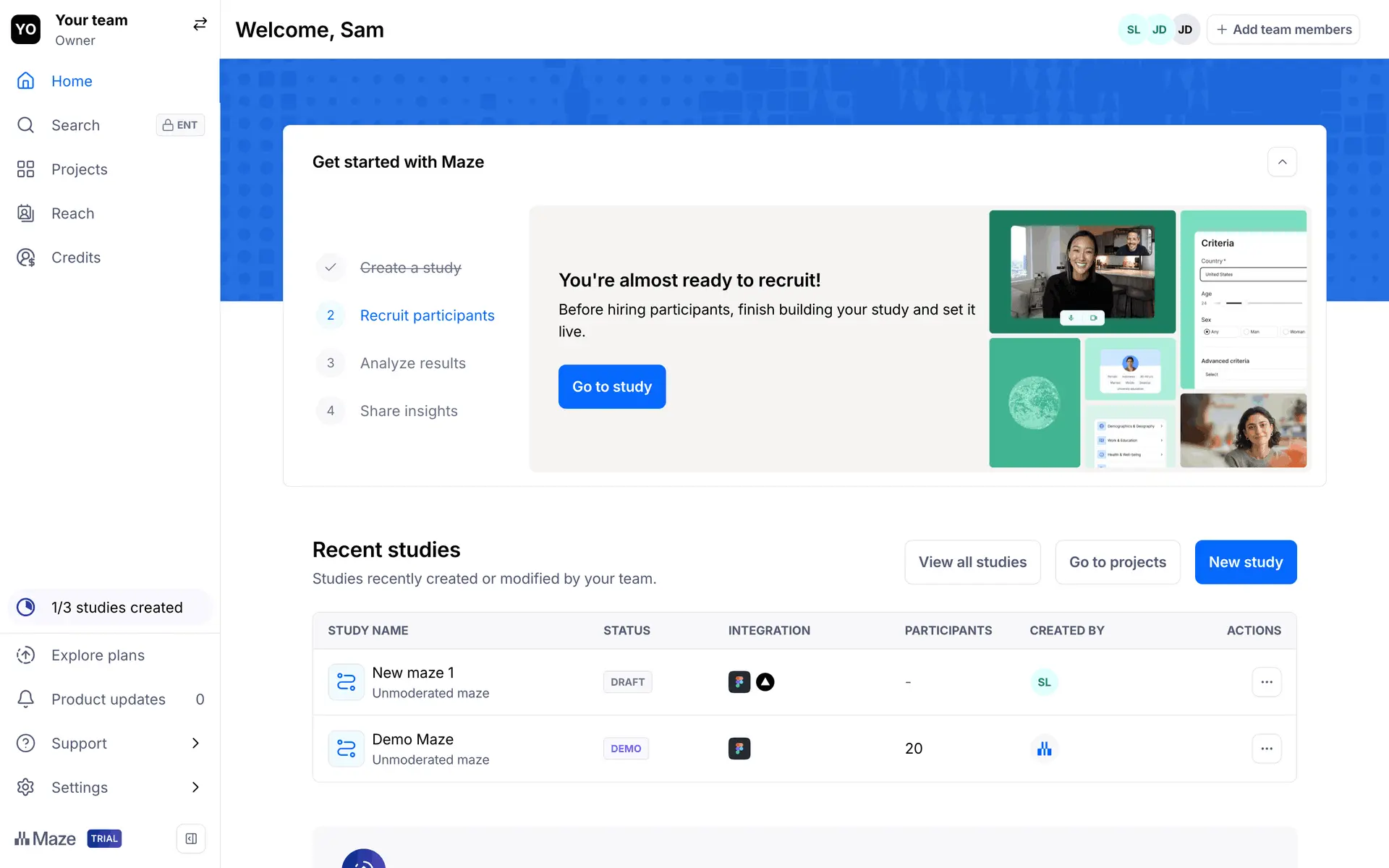Click the Go to study button

(611, 386)
